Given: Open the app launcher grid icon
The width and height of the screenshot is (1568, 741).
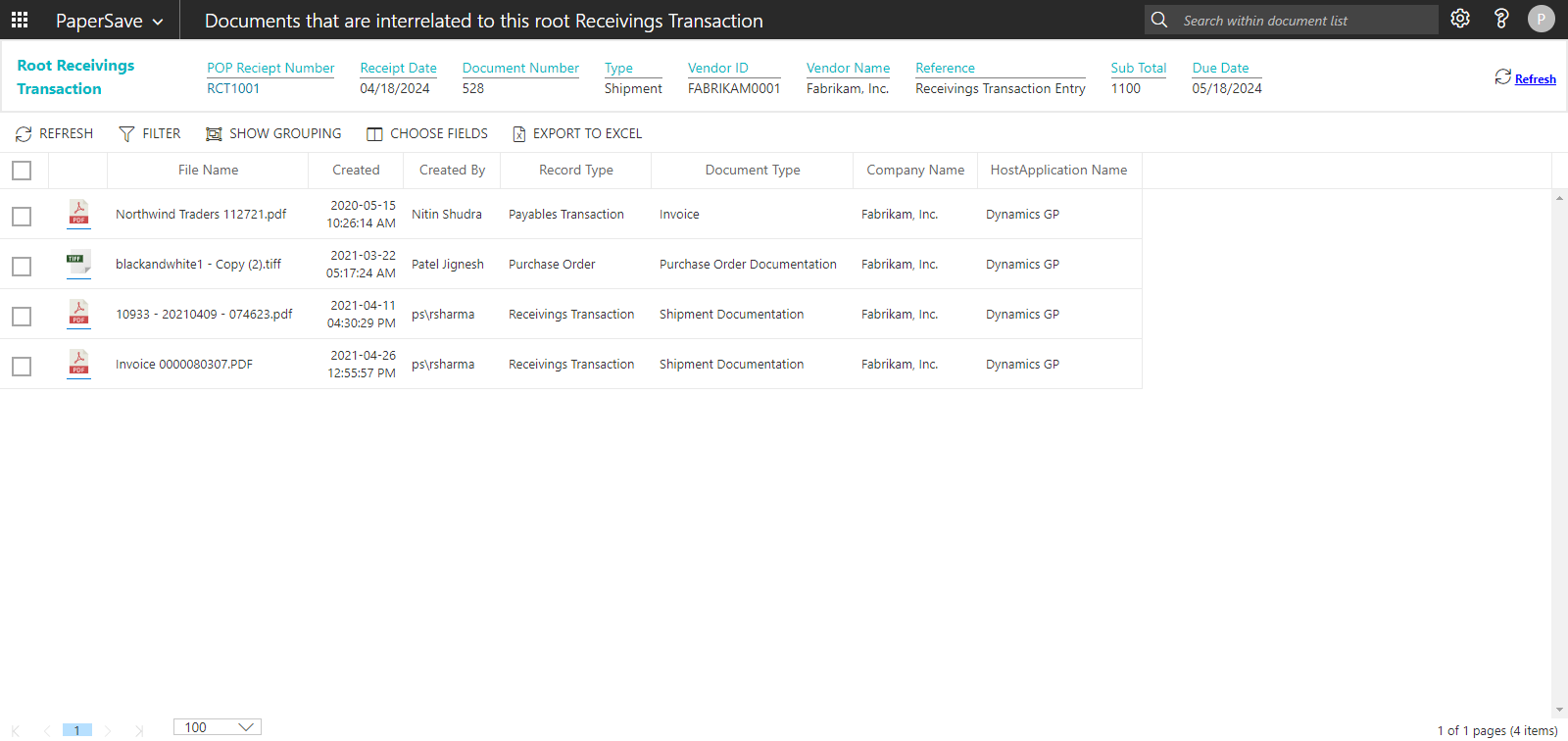Looking at the screenshot, I should point(20,20).
